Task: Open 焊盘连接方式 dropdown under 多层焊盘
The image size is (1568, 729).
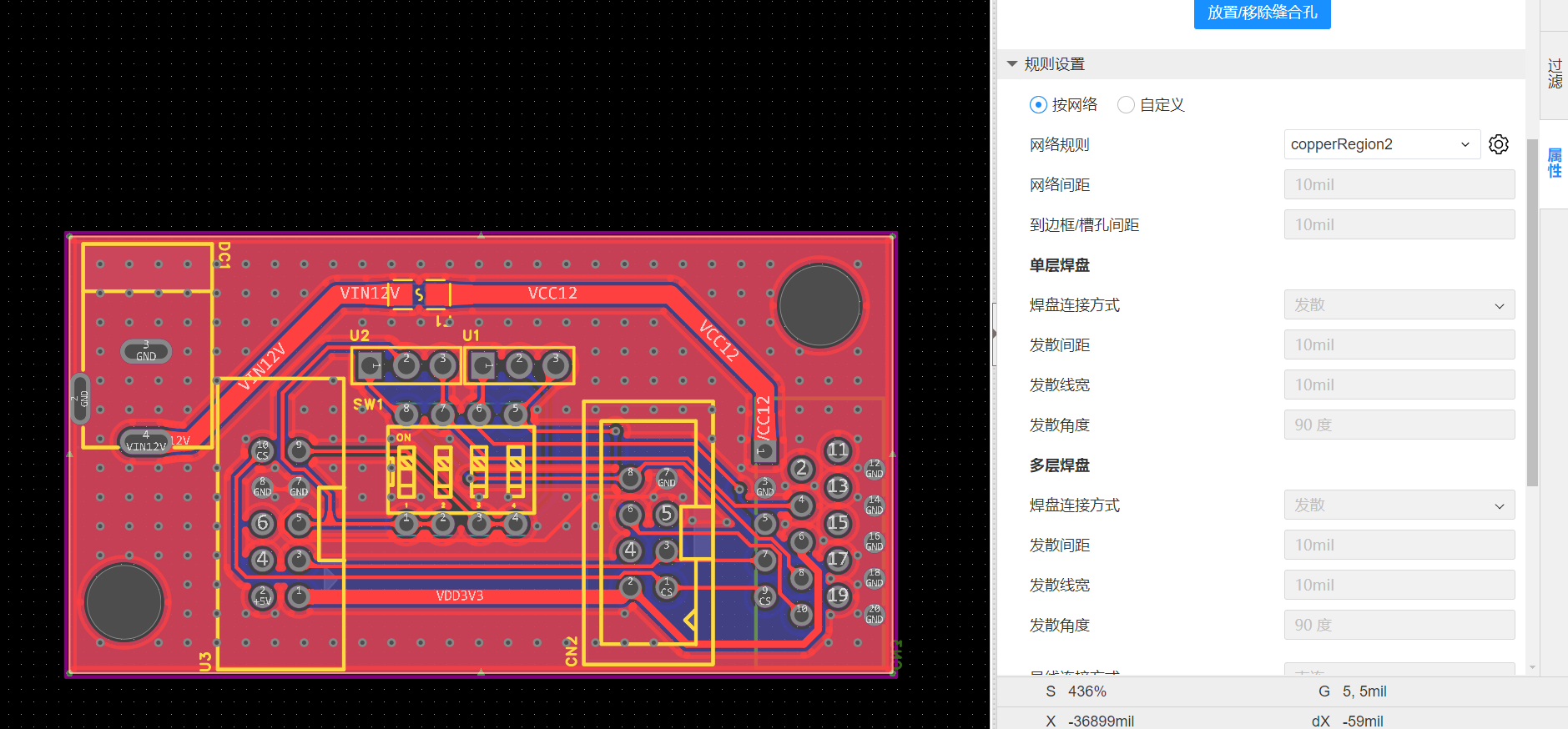Action: 1399,505
